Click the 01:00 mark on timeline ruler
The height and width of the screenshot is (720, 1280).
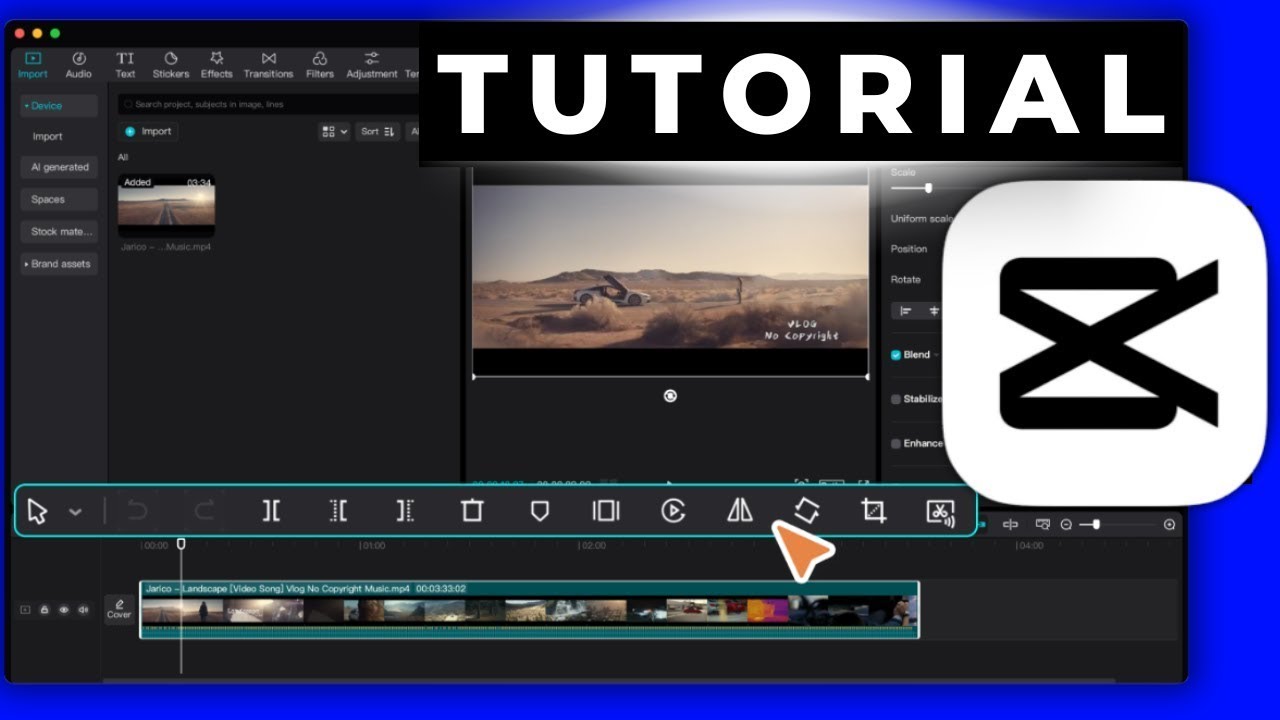click(x=372, y=546)
